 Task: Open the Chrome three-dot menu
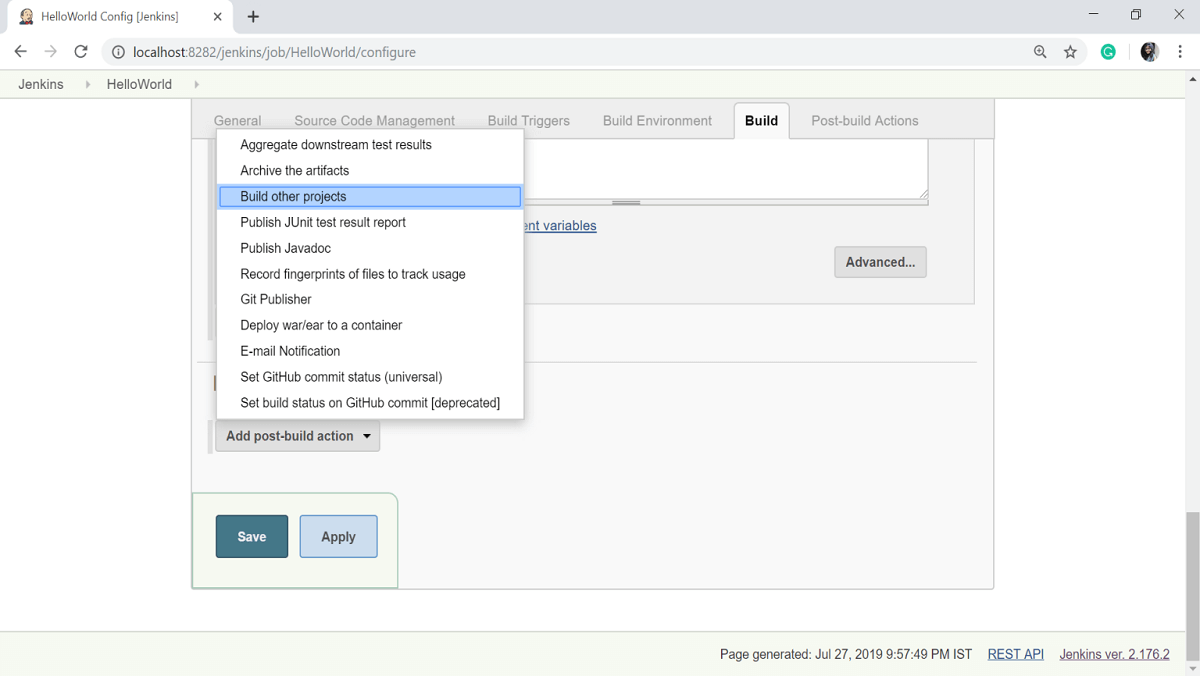(1180, 52)
